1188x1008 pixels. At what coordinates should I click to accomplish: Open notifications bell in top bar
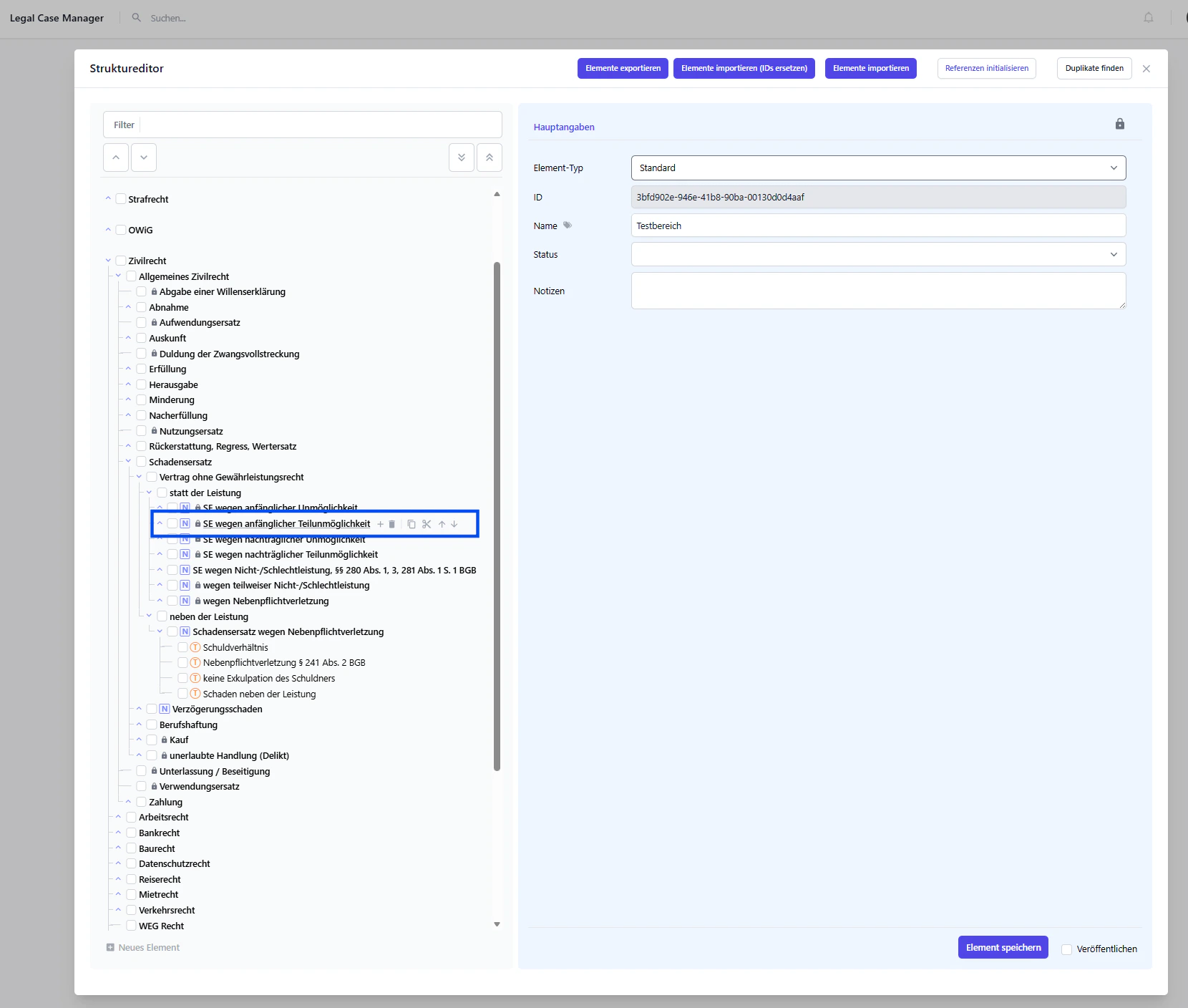coord(1149,18)
